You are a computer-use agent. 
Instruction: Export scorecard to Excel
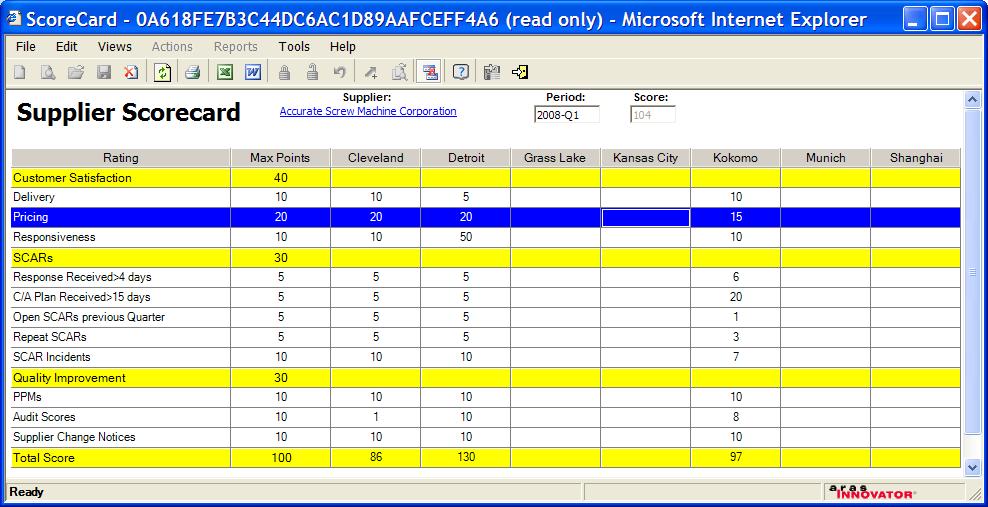click(x=225, y=72)
